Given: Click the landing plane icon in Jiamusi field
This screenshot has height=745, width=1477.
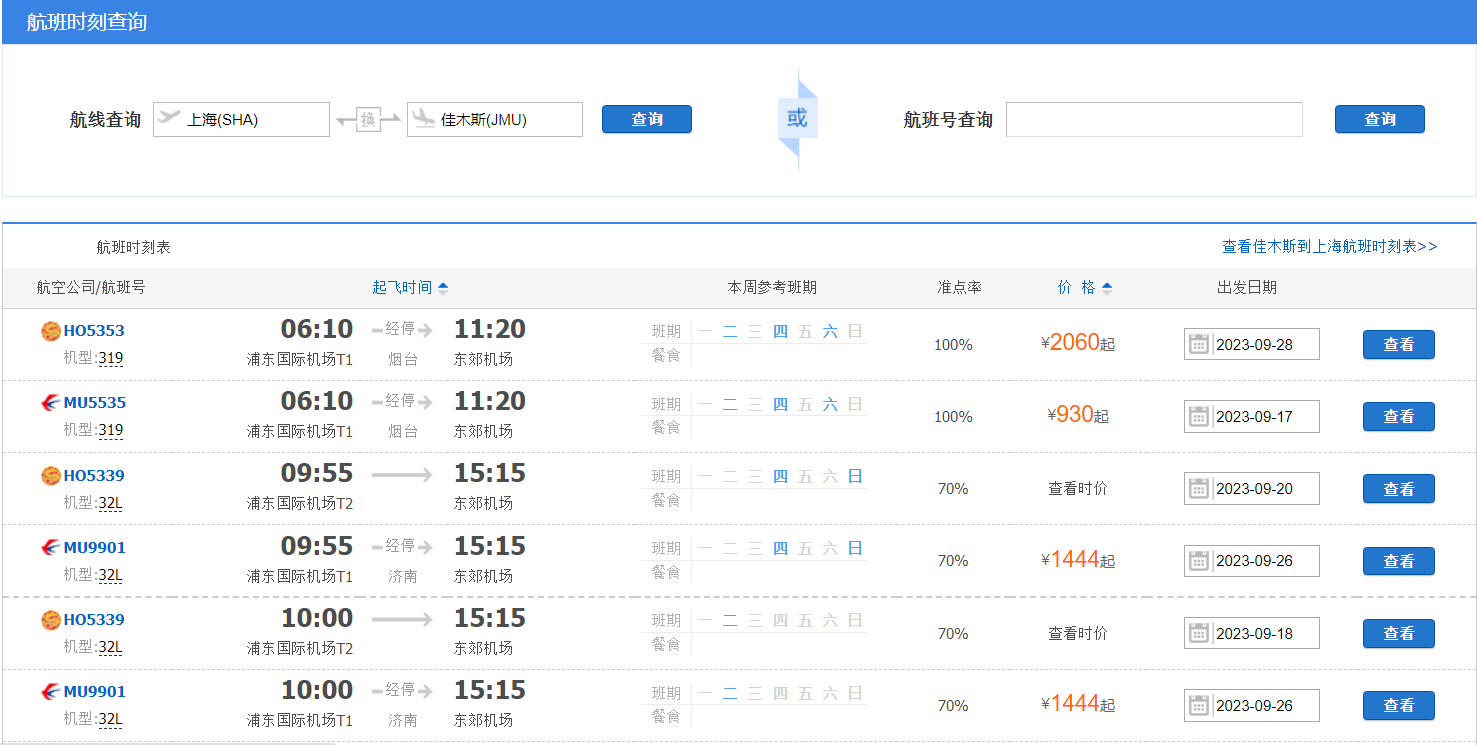Looking at the screenshot, I should pyautogui.click(x=423, y=118).
